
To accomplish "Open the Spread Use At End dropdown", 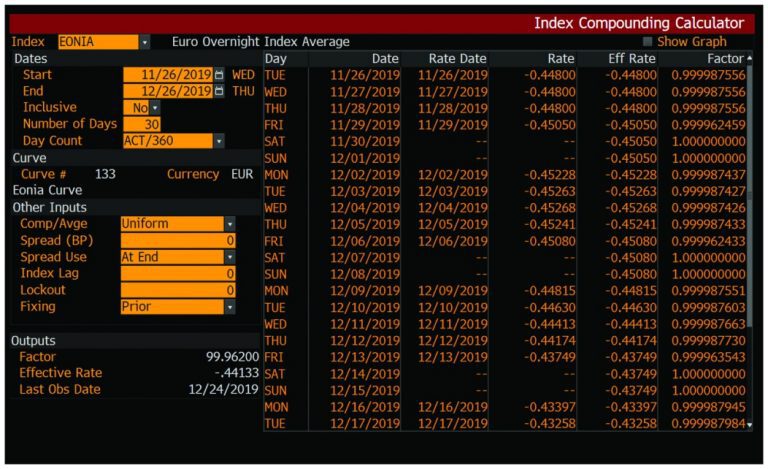I will [230, 257].
